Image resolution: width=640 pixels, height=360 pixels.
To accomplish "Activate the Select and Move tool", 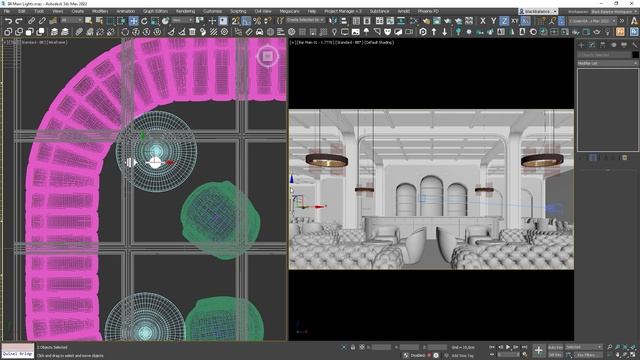I will (133, 21).
